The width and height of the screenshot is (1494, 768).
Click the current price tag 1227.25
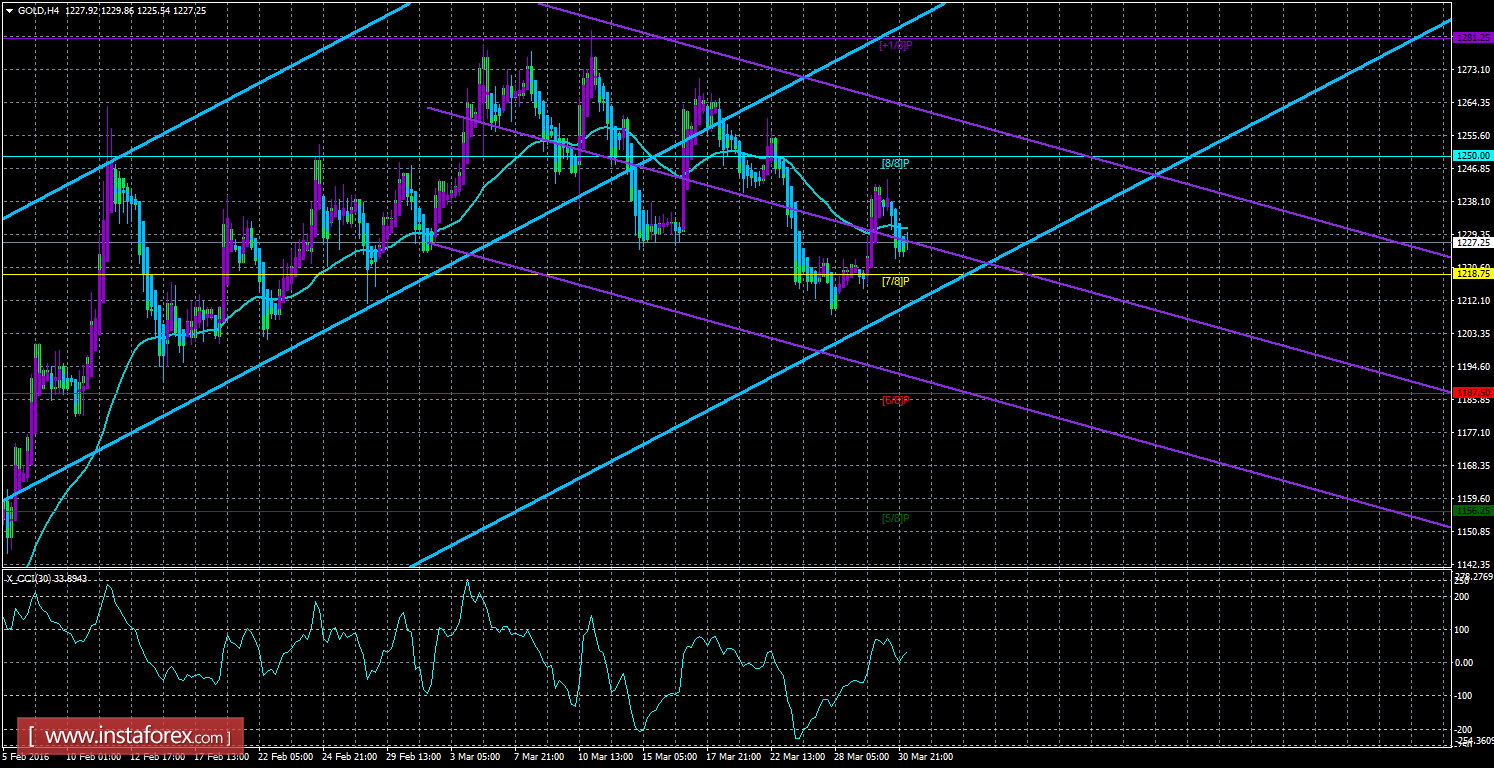pyautogui.click(x=1473, y=242)
